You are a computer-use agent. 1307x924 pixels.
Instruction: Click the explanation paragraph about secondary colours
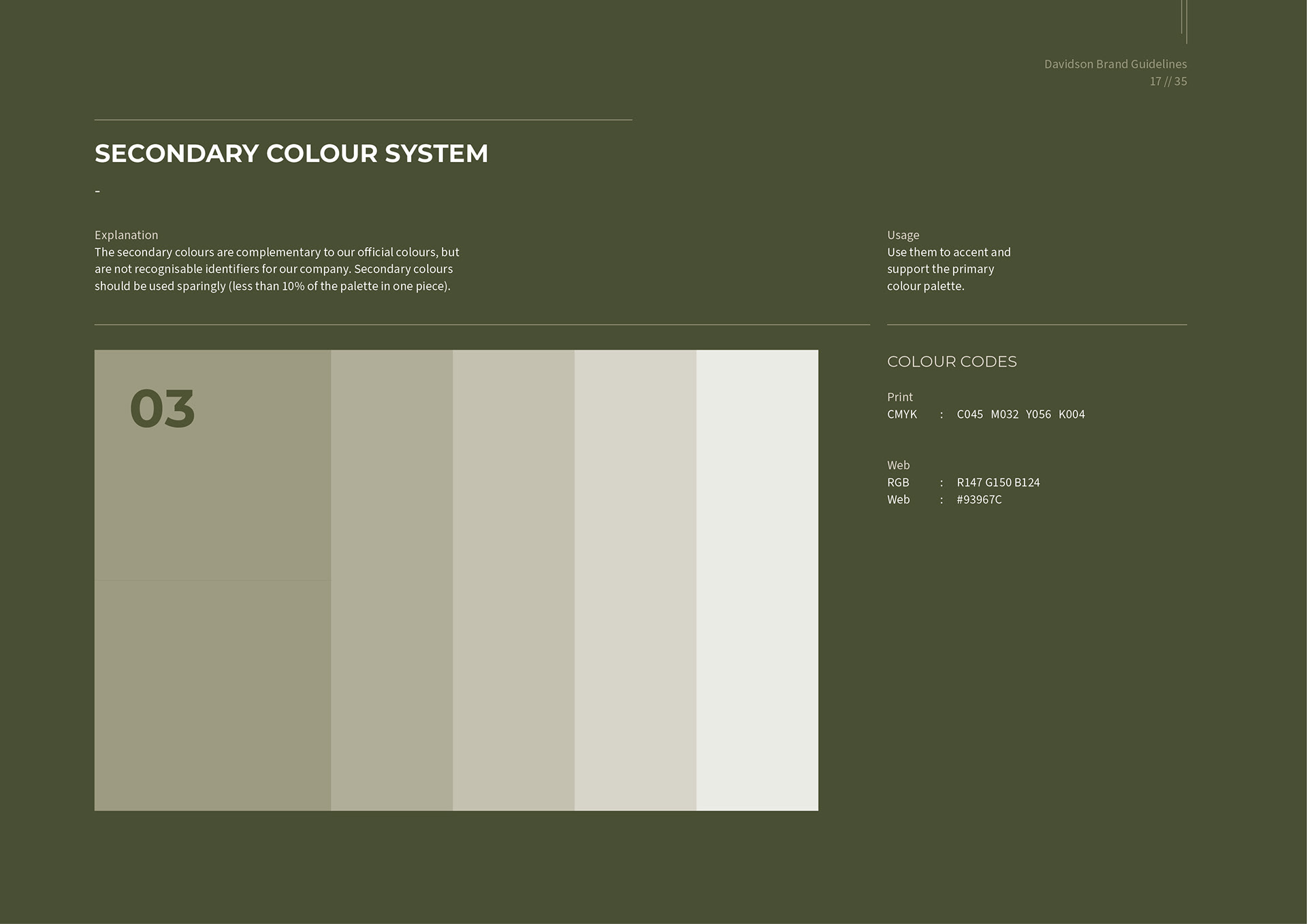pos(276,269)
